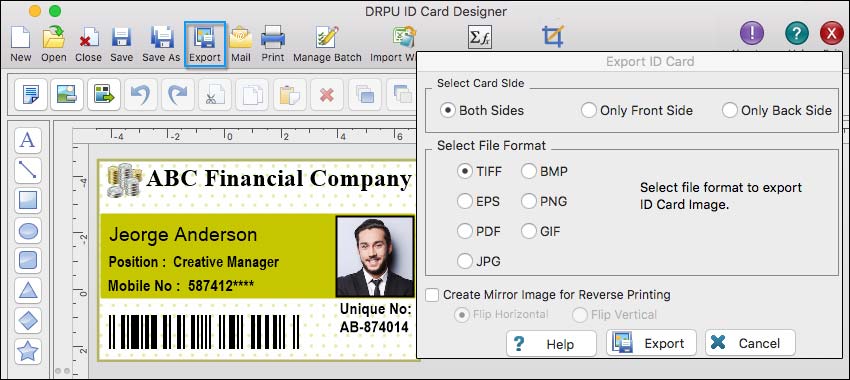Select the Line drawing tool
This screenshot has width=850, height=380.
(x=28, y=170)
